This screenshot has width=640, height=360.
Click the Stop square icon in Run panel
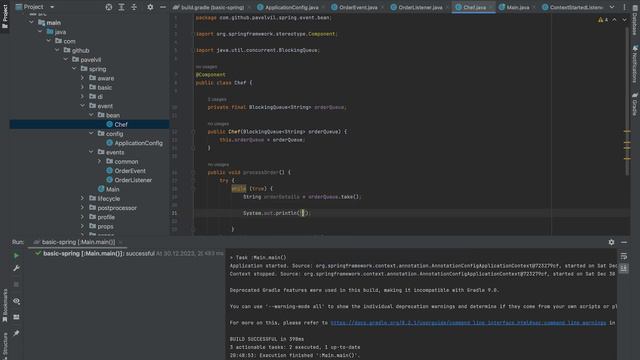(16, 284)
